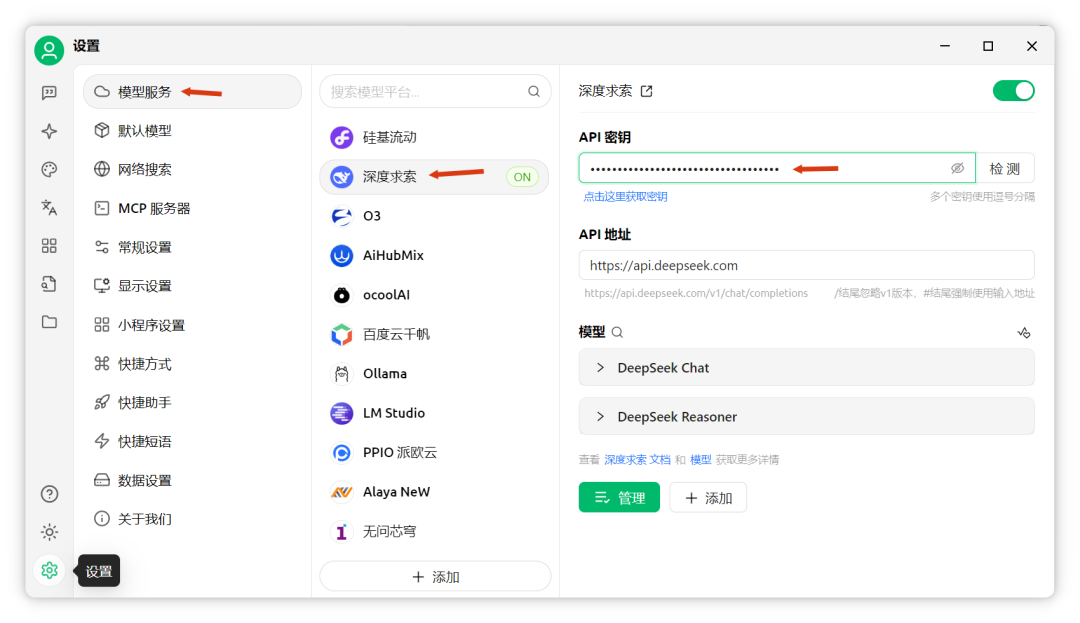1080x623 pixels.
Task: Open the 显示设置 section
Action: tap(192, 286)
